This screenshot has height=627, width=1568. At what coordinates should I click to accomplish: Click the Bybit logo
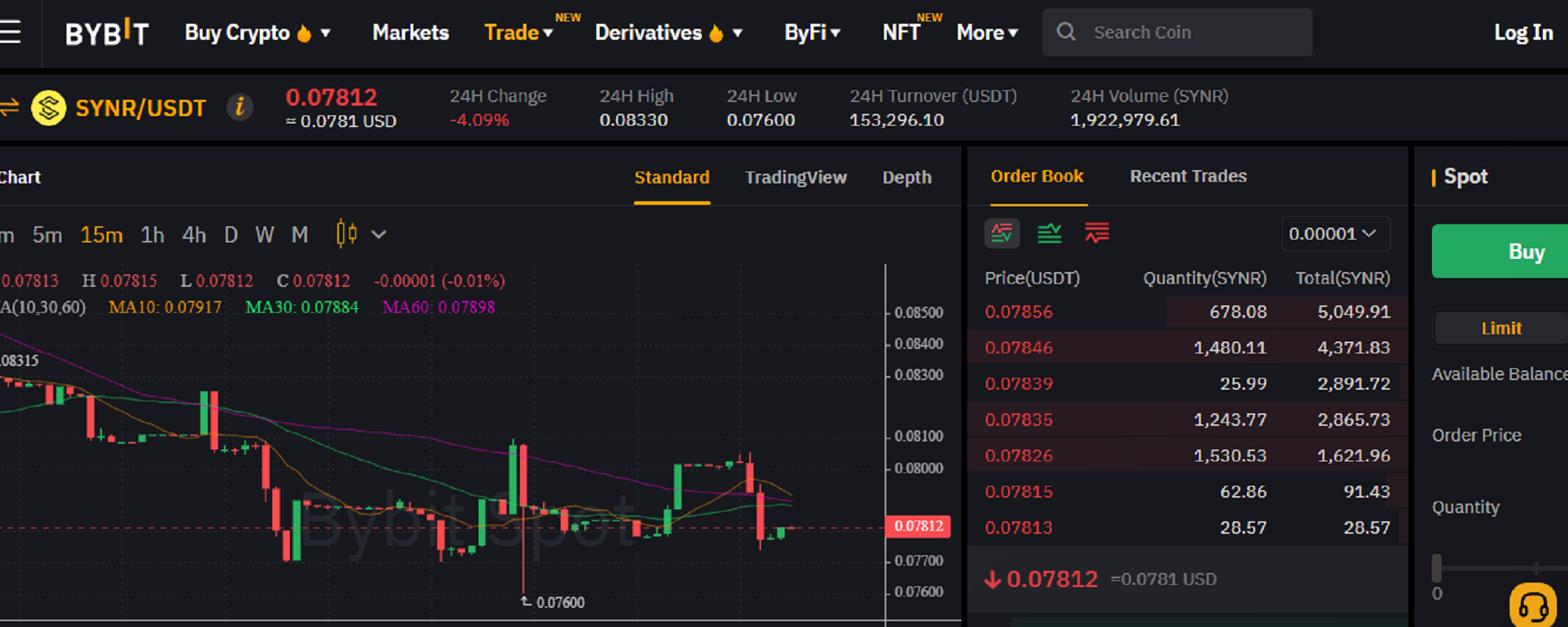coord(107,33)
